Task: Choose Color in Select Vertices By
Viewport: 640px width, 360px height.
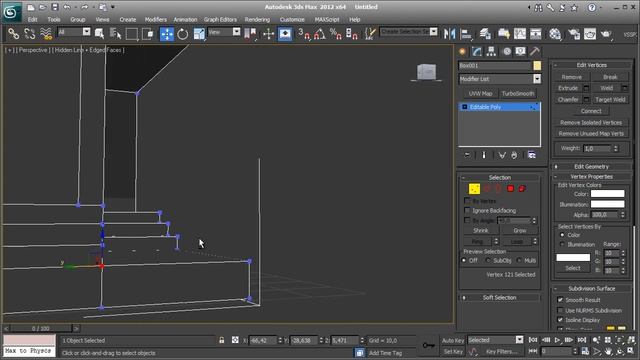Action: pos(562,235)
